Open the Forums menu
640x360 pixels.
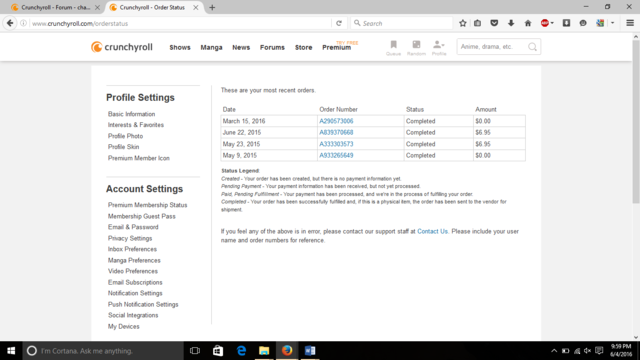coord(272,47)
